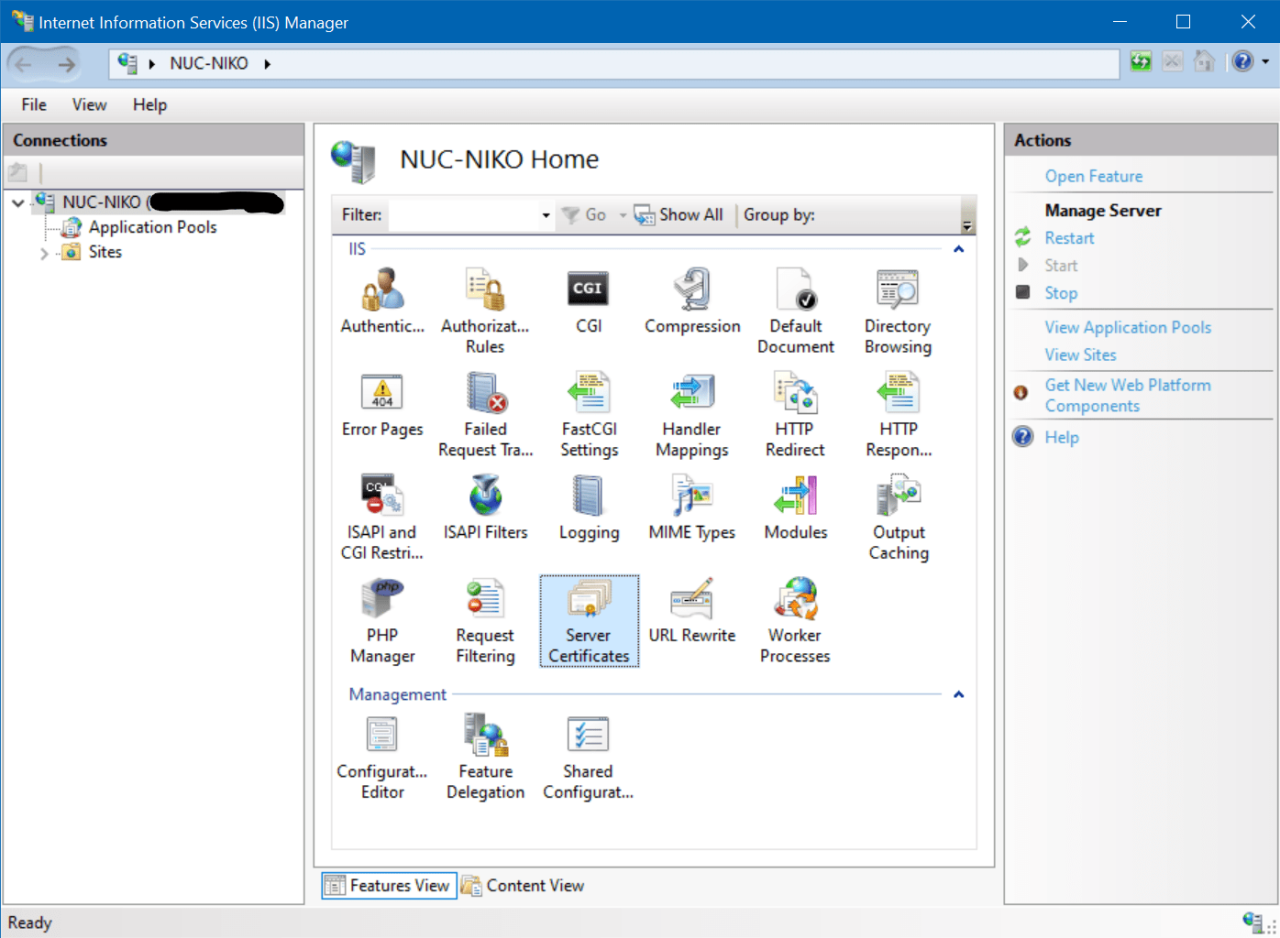
Task: Open the Go button dropdown arrow
Action: [622, 215]
